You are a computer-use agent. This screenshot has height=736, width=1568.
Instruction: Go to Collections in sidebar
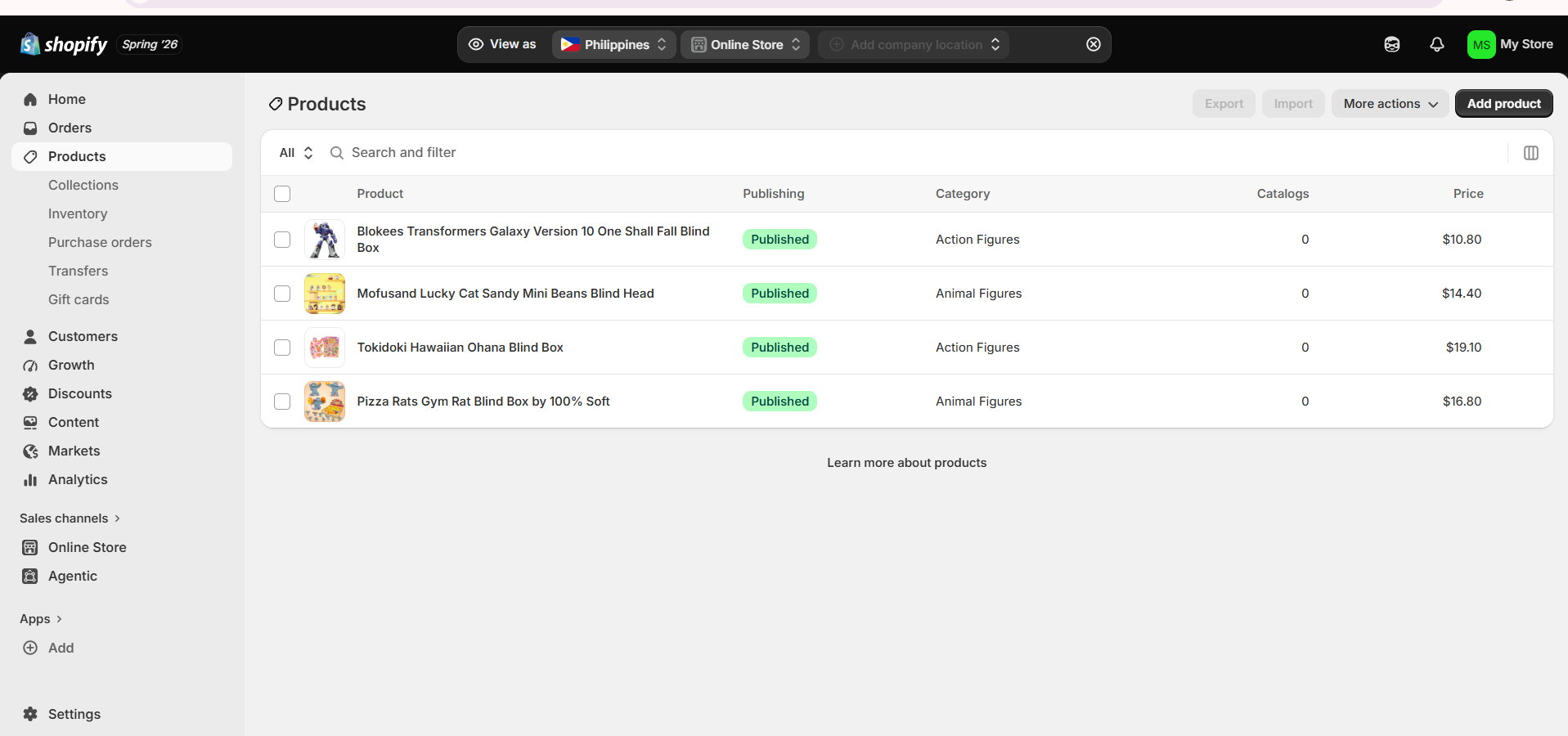pyautogui.click(x=83, y=185)
